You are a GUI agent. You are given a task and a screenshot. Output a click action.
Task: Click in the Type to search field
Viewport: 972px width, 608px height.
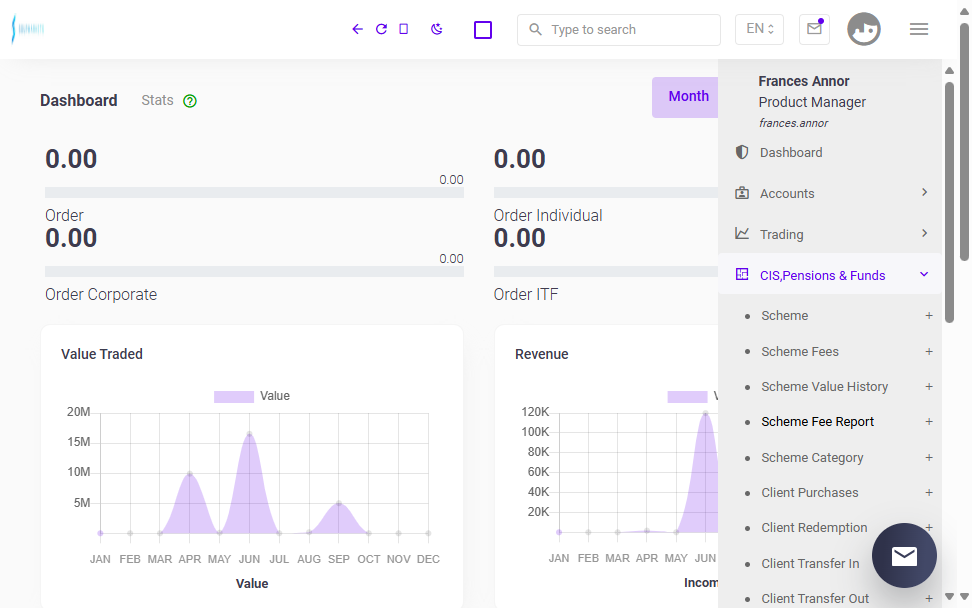(619, 30)
